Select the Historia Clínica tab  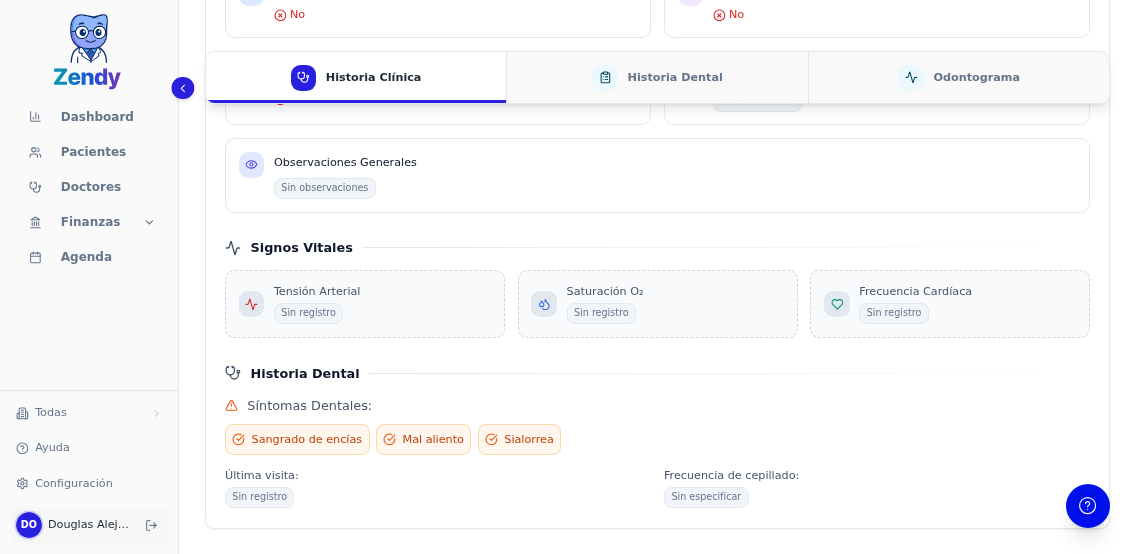pos(356,78)
